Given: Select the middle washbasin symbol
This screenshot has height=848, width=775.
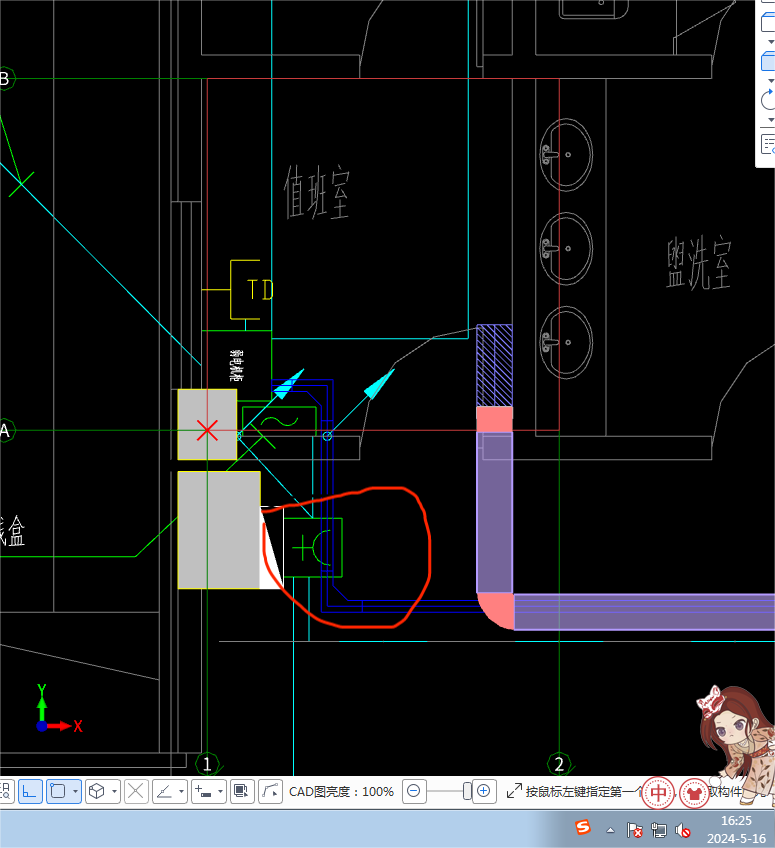Looking at the screenshot, I should pos(566,249).
